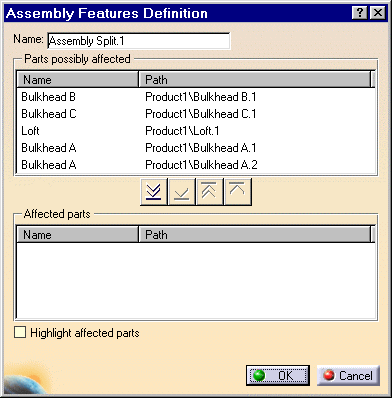Move all parts down to Affected parts
The height and width of the screenshot is (398, 392).
154,192
